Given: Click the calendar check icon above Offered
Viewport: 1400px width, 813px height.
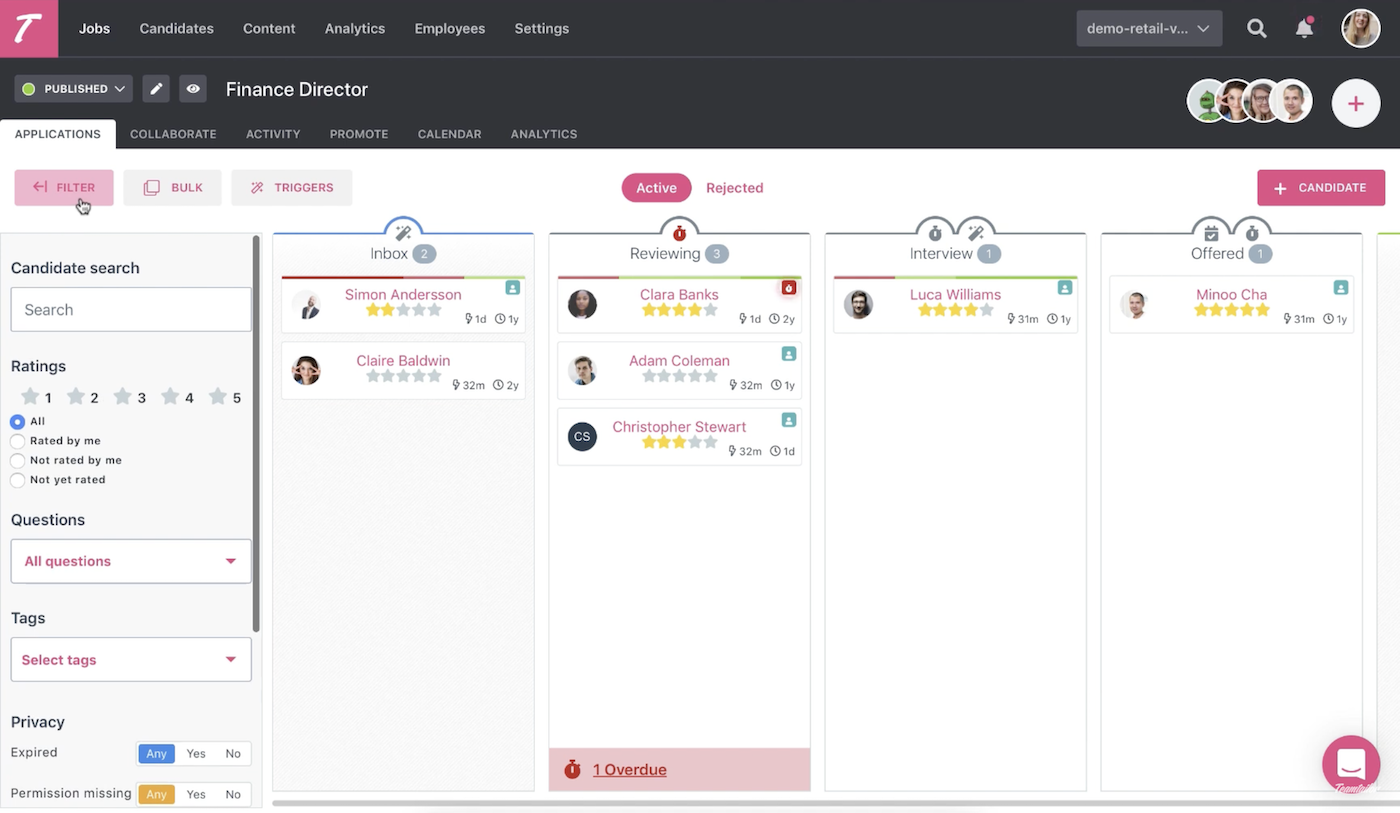Looking at the screenshot, I should click(1211, 232).
